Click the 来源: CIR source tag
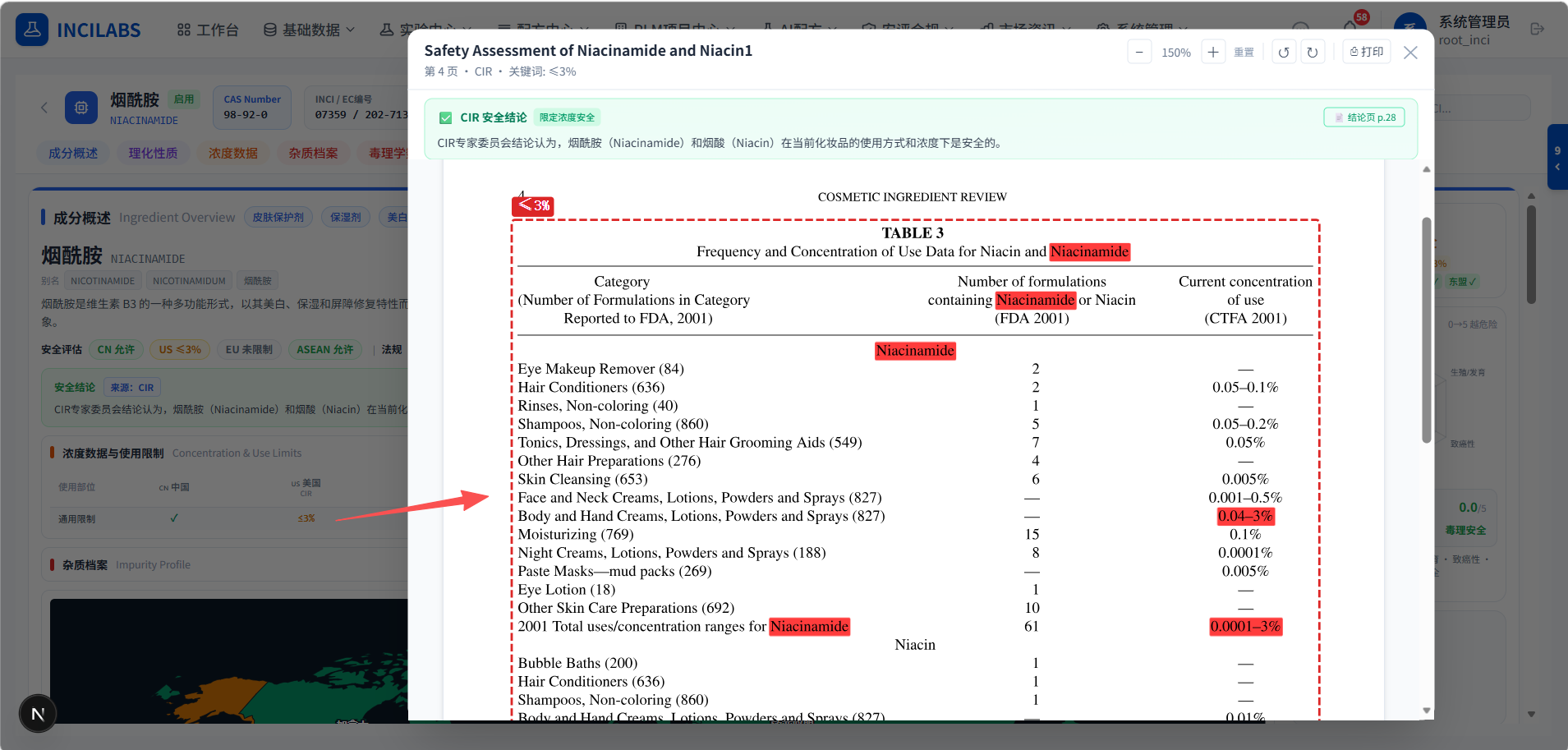 click(132, 388)
